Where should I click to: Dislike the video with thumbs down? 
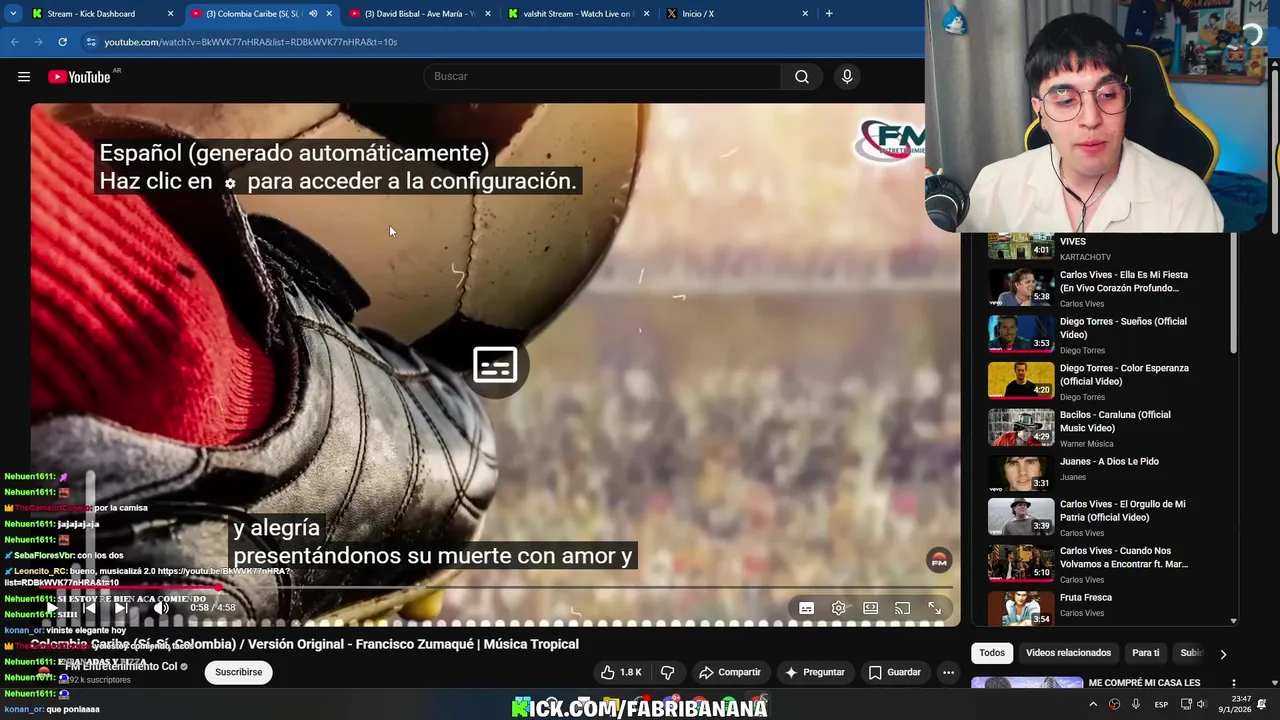[668, 672]
